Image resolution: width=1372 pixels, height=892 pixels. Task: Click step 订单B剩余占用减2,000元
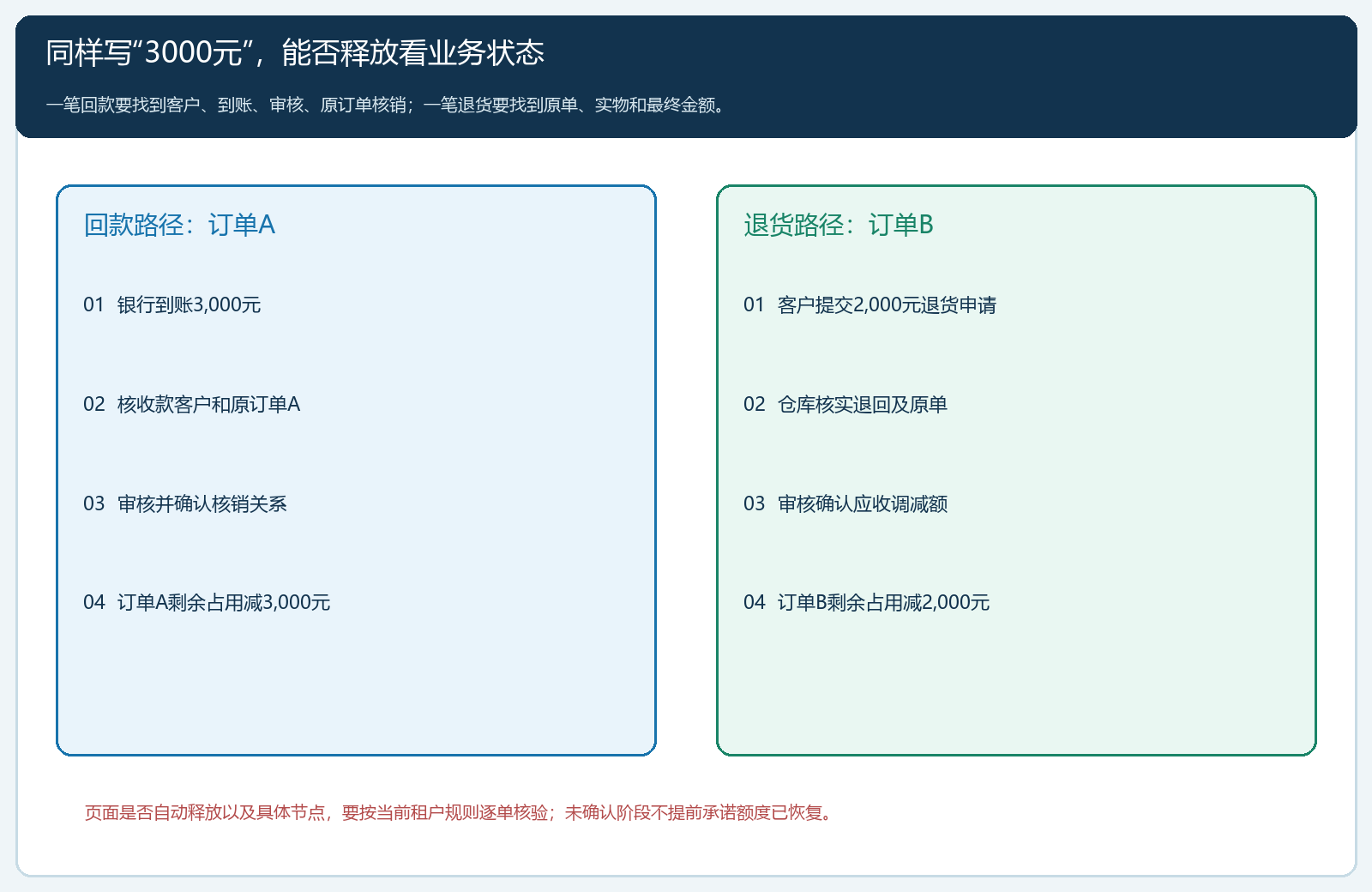[867, 602]
